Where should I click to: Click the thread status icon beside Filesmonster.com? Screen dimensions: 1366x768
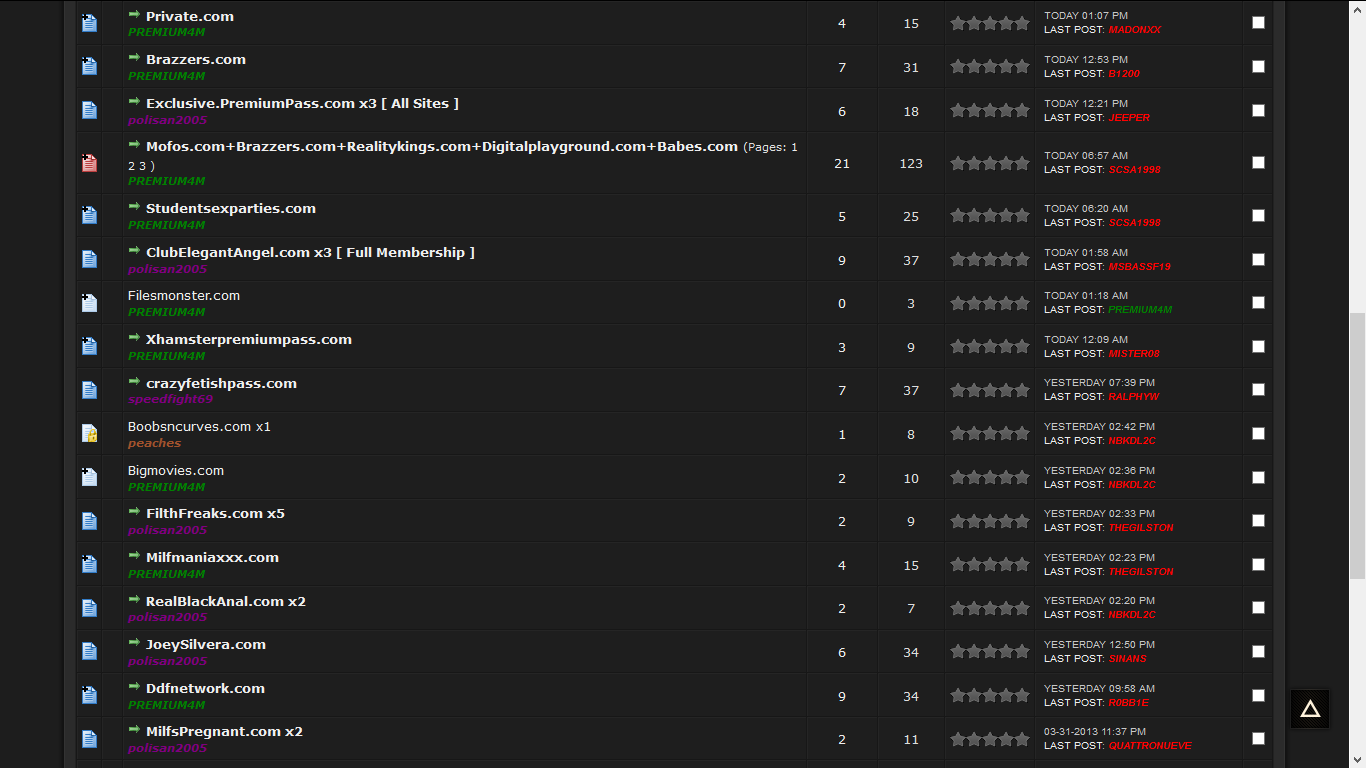coord(89,303)
